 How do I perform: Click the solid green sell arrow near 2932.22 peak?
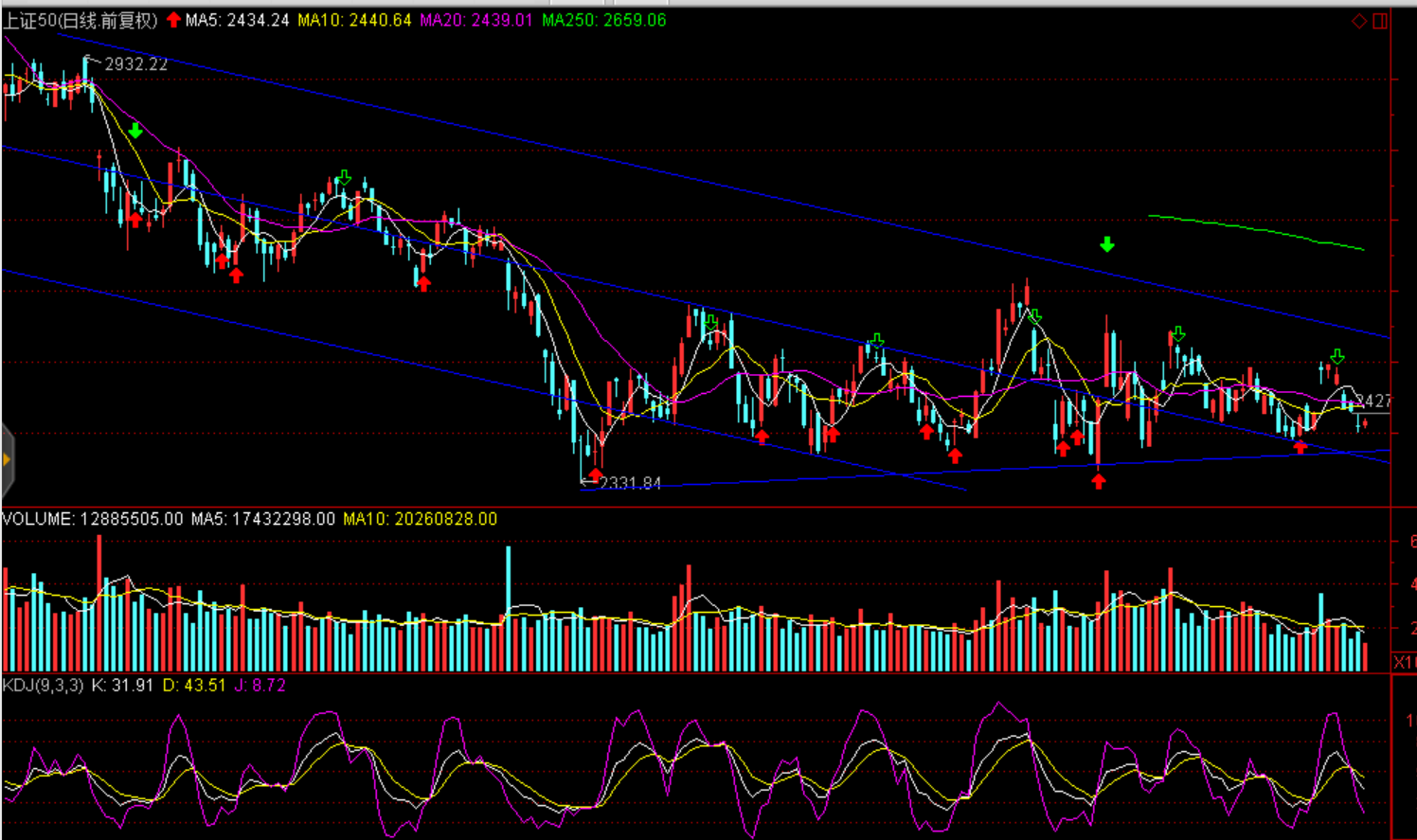pos(135,131)
